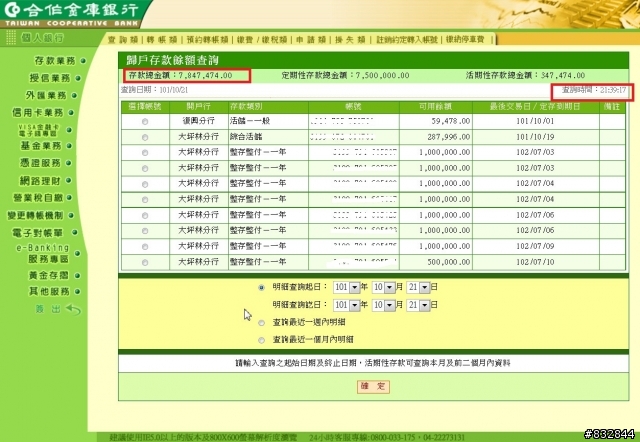Click the 存款總金額 7,847,474.00 total
The height and width of the screenshot is (442, 640).
[x=180, y=76]
